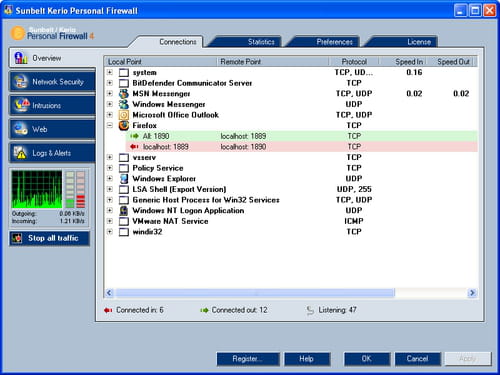Click the MSN Messenger icon

(x=124, y=94)
